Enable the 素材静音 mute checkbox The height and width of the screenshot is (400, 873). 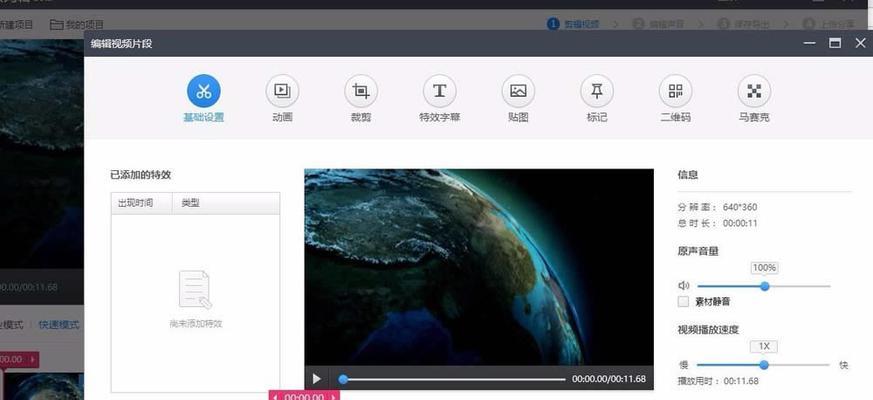683,301
